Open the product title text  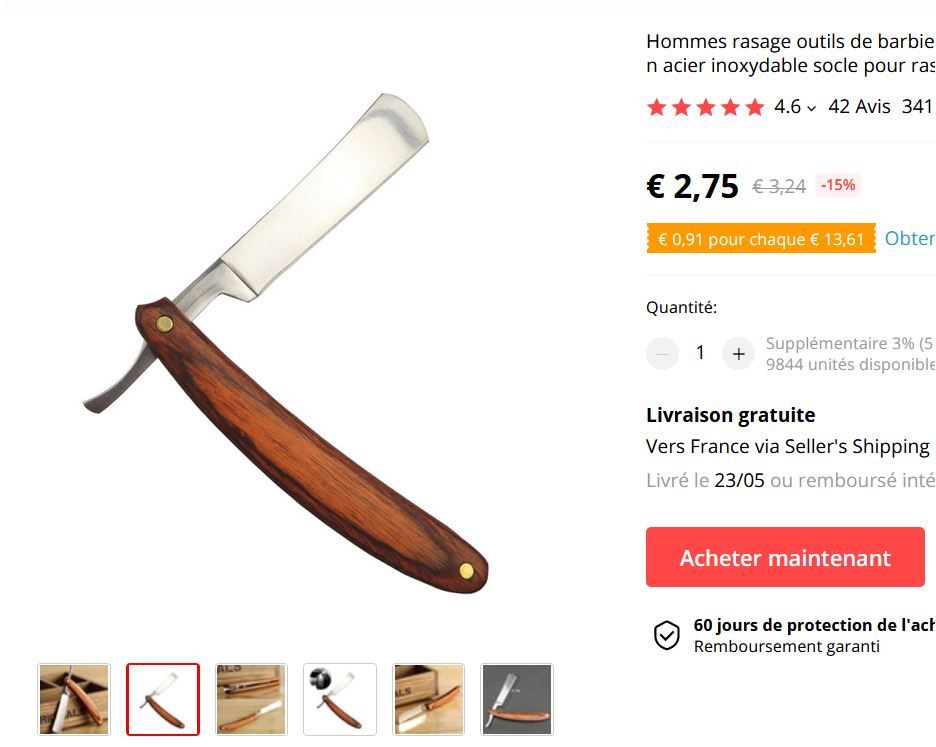[x=790, y=53]
